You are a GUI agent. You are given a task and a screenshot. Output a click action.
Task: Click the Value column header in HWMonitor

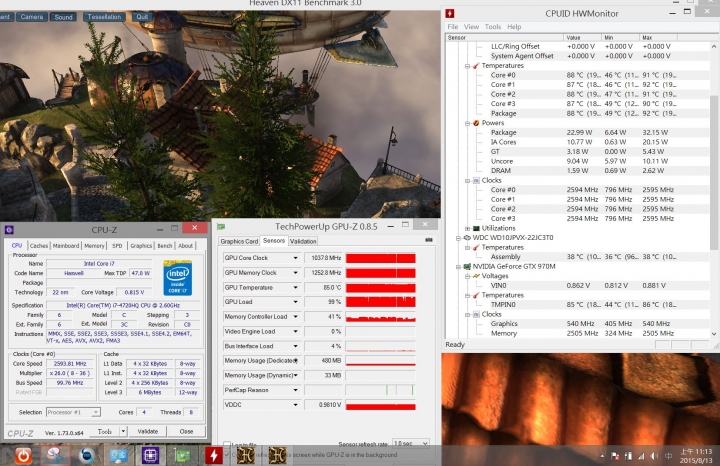[582, 37]
